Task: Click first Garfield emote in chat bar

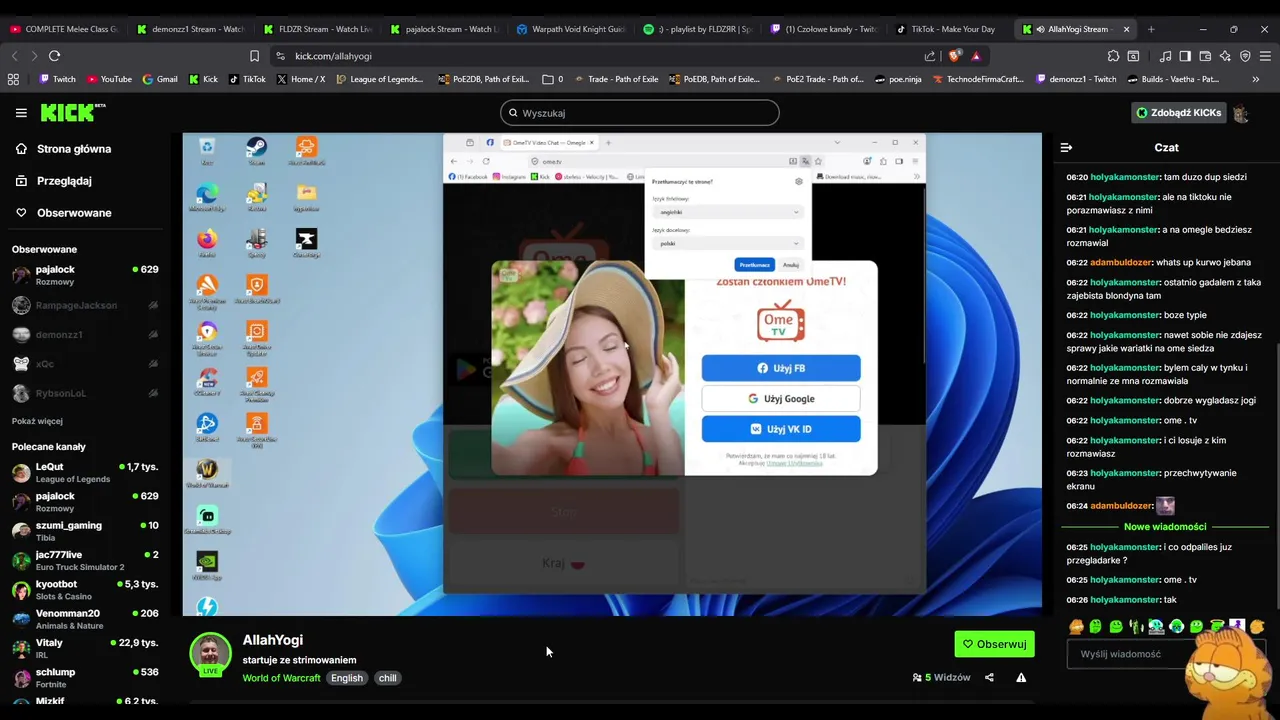Action: click(x=1076, y=627)
